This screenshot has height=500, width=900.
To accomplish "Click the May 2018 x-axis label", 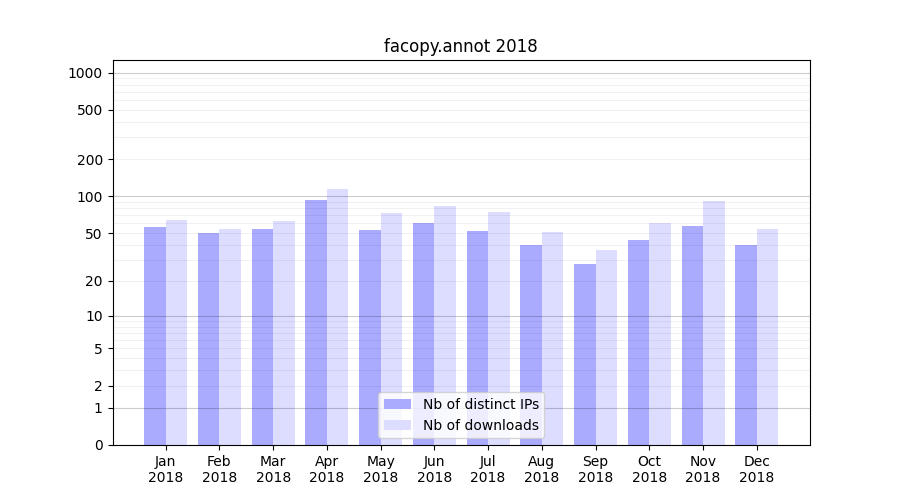I will tap(380, 469).
